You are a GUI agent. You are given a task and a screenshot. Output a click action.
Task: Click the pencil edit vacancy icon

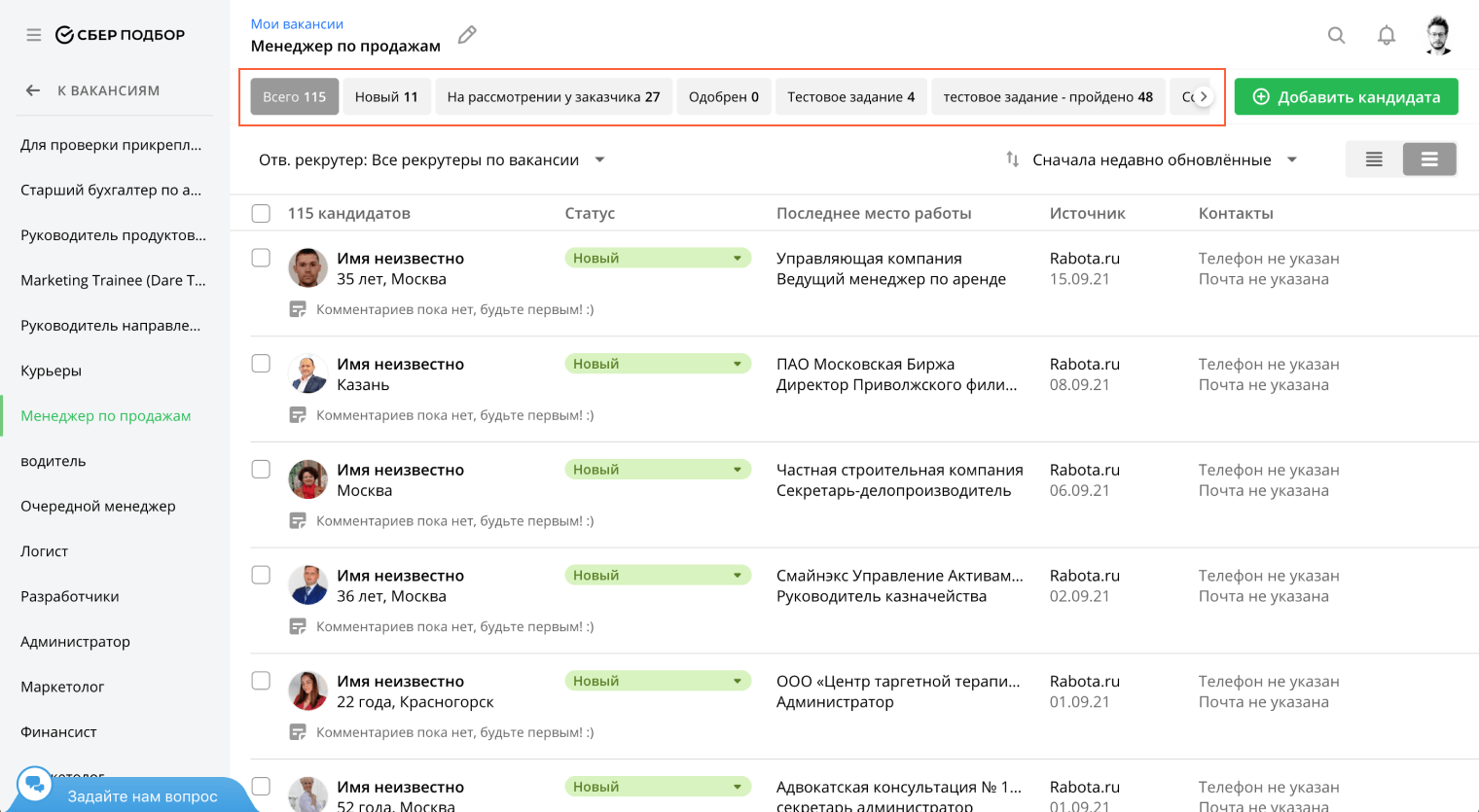(x=467, y=35)
